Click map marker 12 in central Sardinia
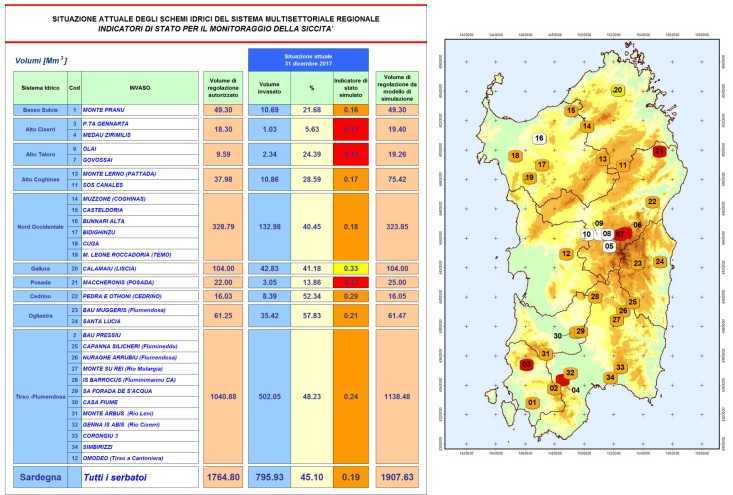The width and height of the screenshot is (733, 495). 566,254
